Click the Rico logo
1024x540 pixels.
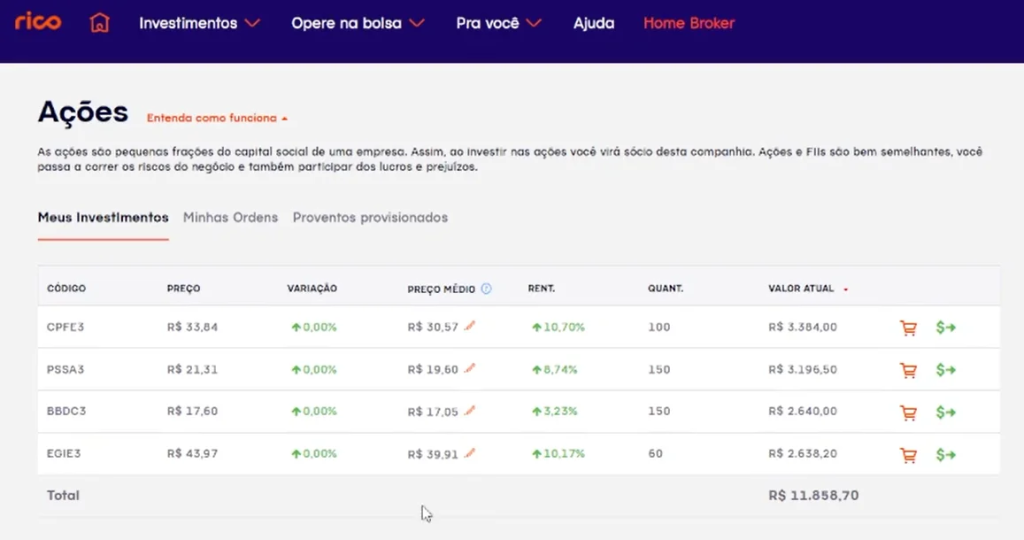coord(38,21)
